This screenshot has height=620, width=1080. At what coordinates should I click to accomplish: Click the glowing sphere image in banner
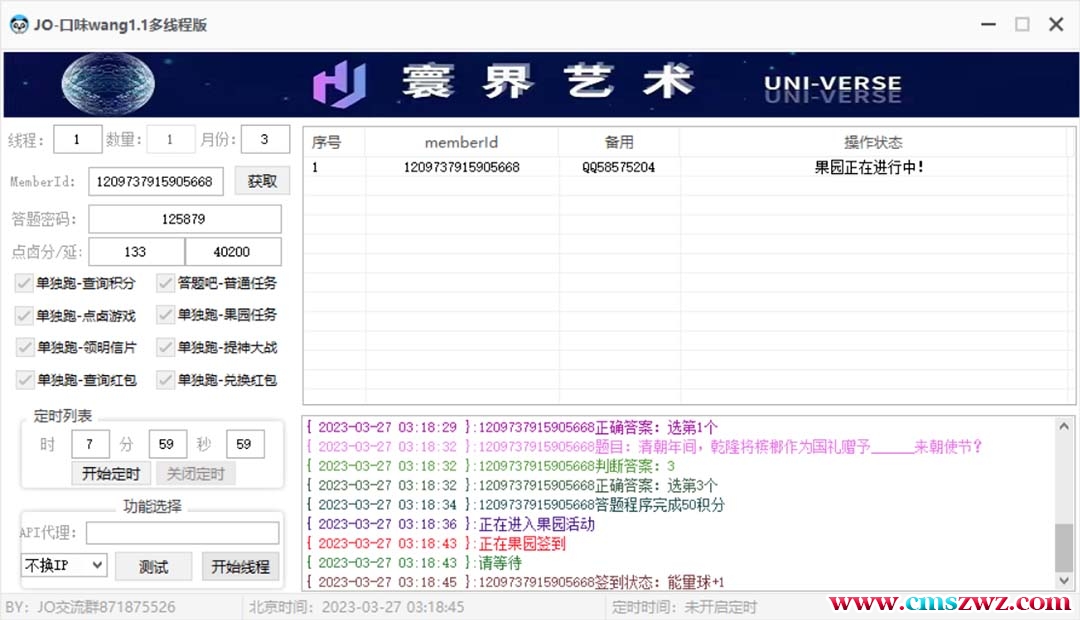(x=108, y=83)
